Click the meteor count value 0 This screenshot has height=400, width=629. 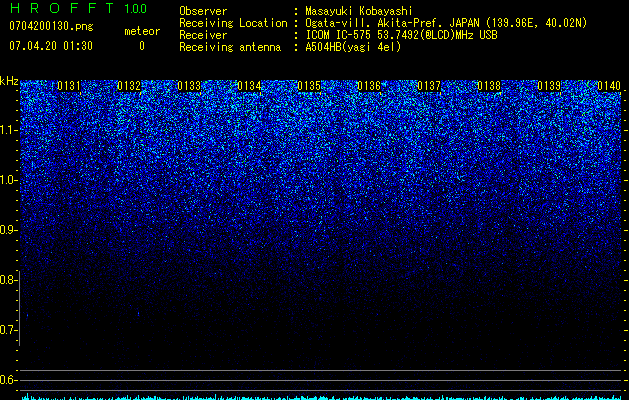coord(142,46)
